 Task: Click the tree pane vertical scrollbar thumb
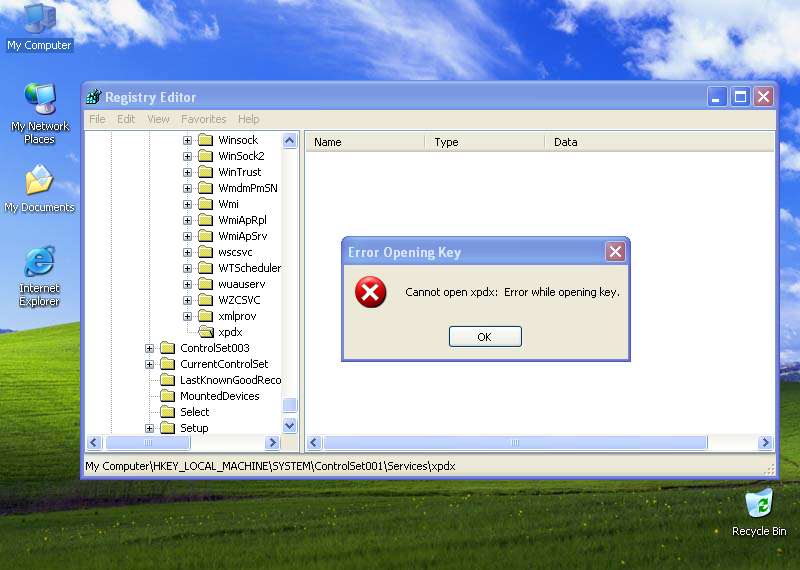[x=289, y=405]
